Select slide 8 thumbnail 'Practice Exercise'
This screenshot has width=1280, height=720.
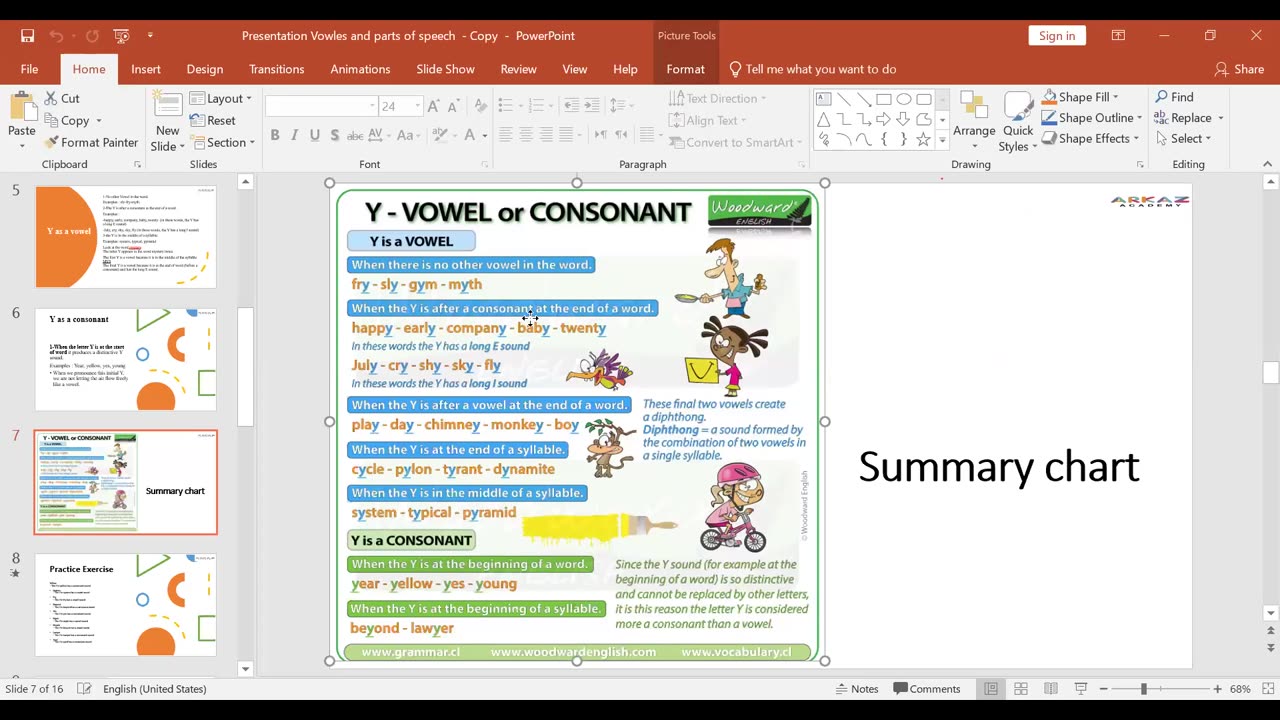click(x=126, y=606)
